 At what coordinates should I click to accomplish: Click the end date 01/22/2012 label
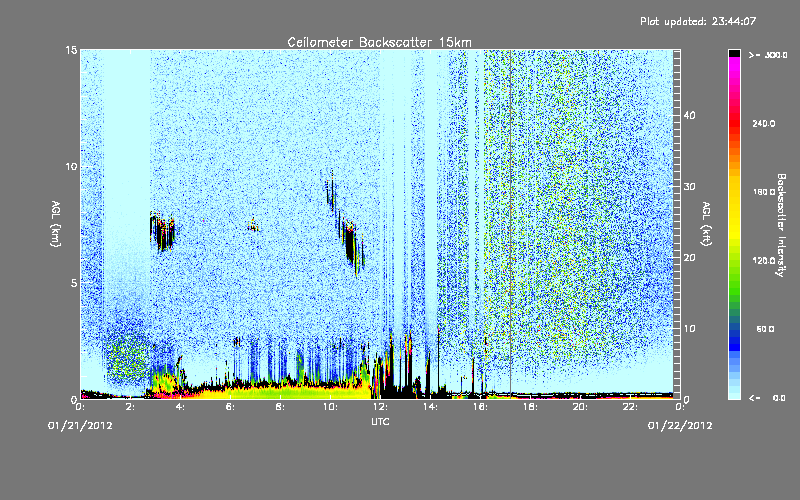[x=680, y=426]
